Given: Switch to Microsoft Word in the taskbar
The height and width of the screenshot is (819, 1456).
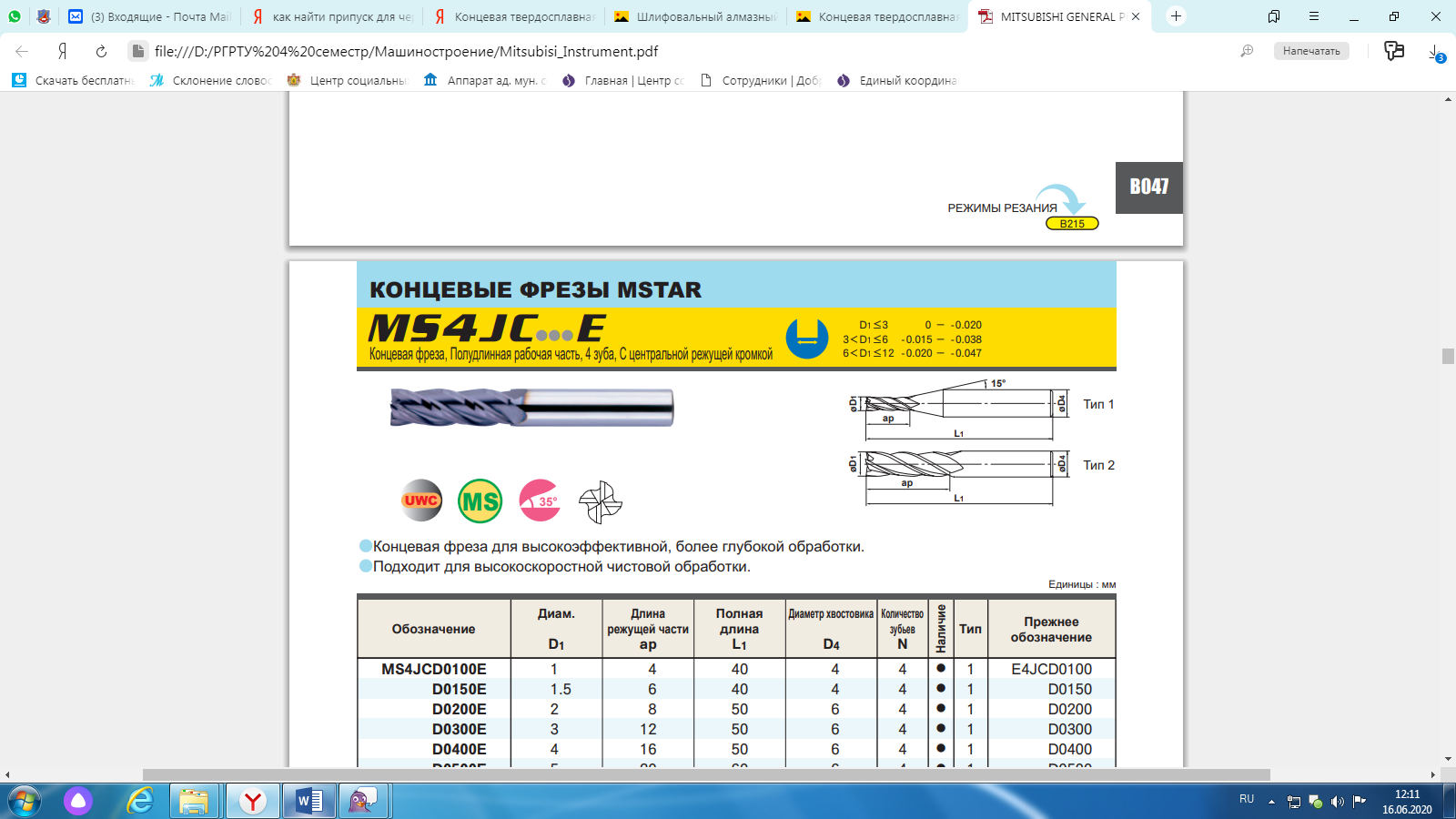Looking at the screenshot, I should pos(309,801).
